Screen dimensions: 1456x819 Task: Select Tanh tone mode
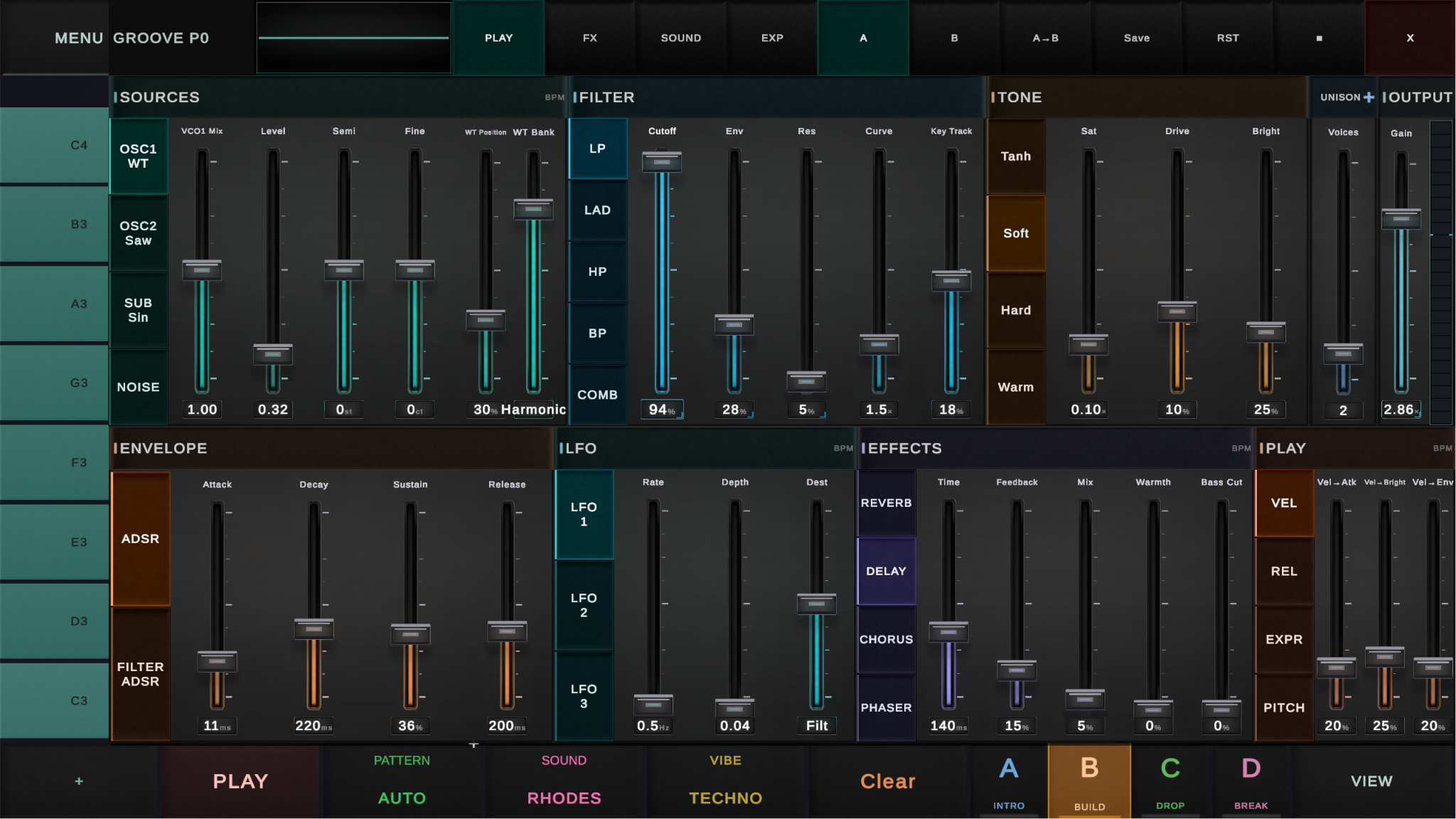coord(1016,156)
